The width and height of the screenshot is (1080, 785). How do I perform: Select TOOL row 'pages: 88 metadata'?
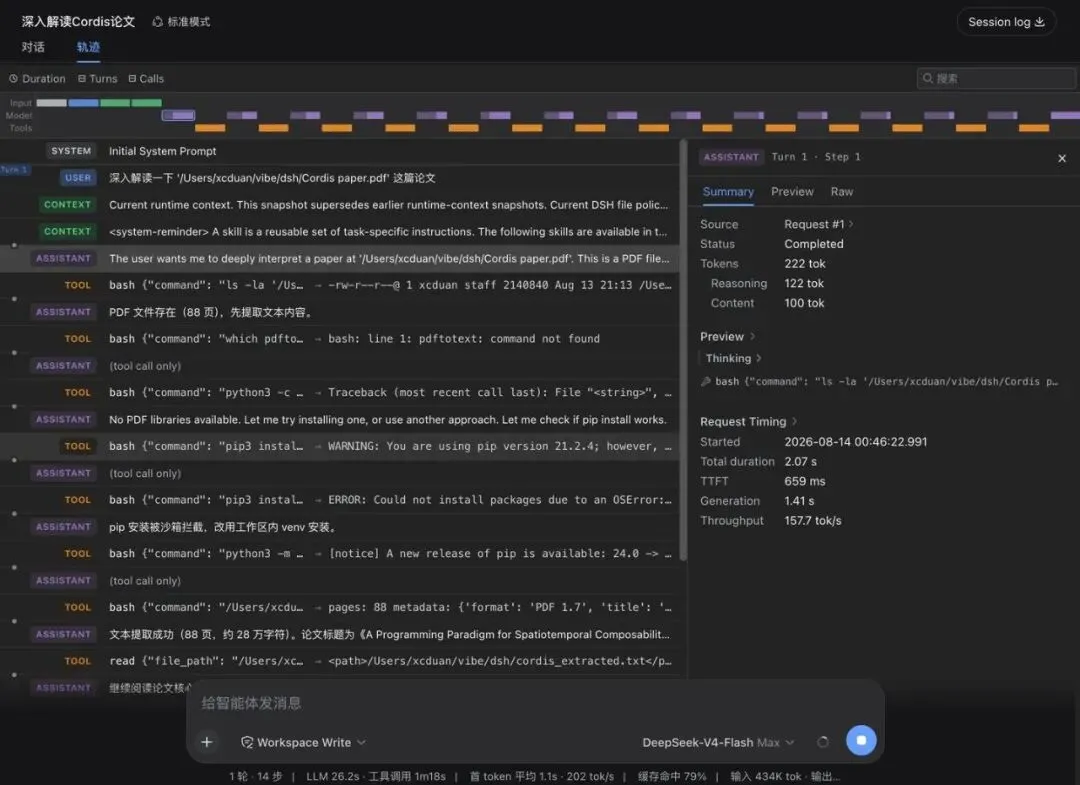(340, 607)
